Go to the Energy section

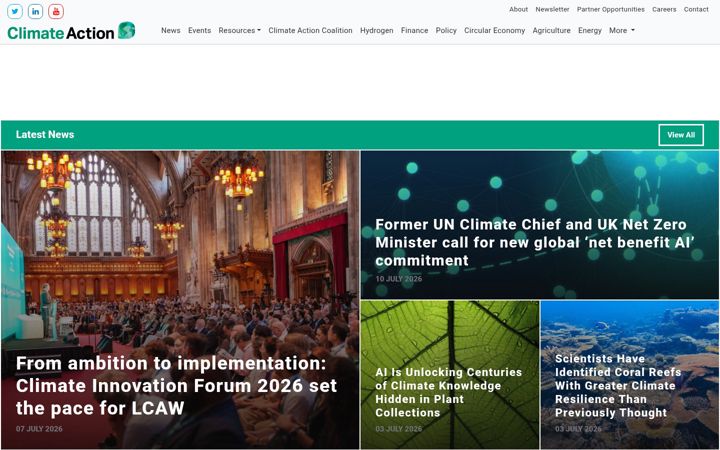pos(590,30)
